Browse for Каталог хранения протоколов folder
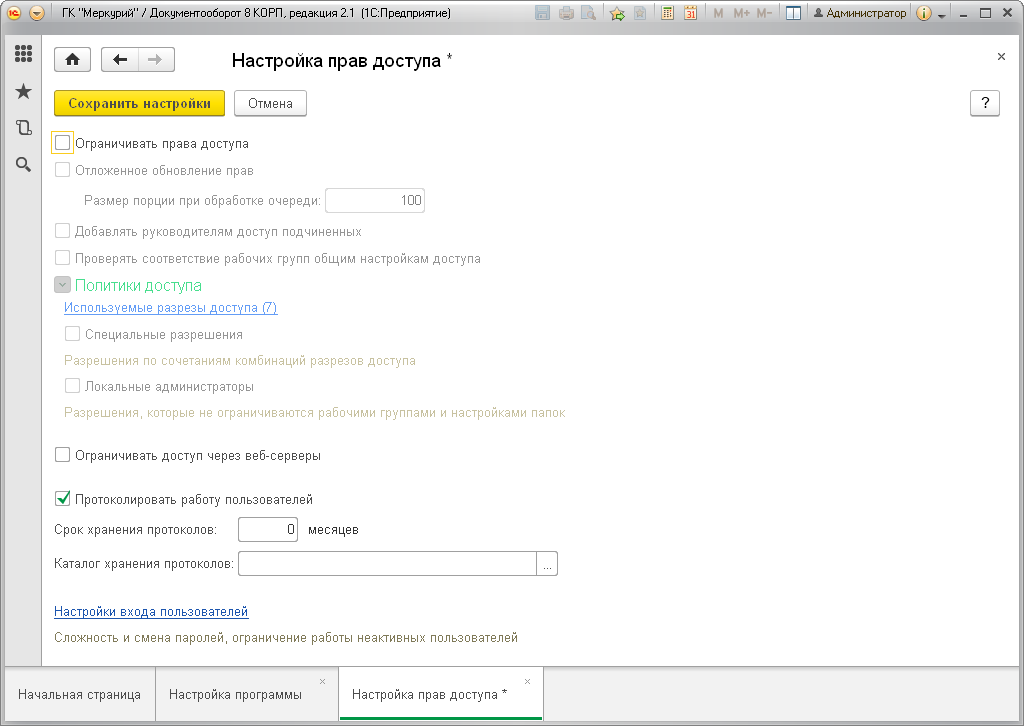Image resolution: width=1024 pixels, height=726 pixels. click(547, 563)
